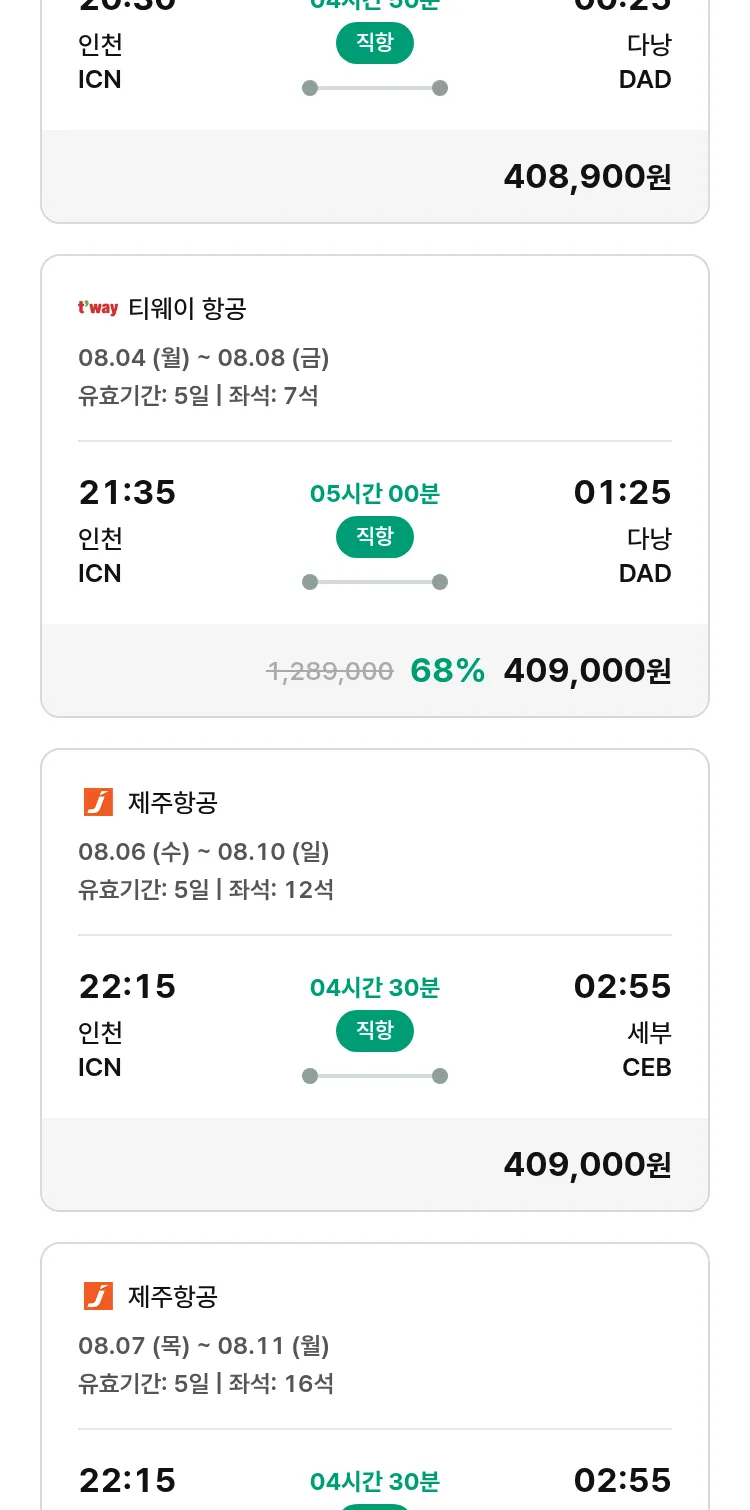Image resolution: width=750 pixels, height=1510 pixels.
Task: Select the discounted 409,000원 T'way fare
Action: pyautogui.click(x=587, y=670)
